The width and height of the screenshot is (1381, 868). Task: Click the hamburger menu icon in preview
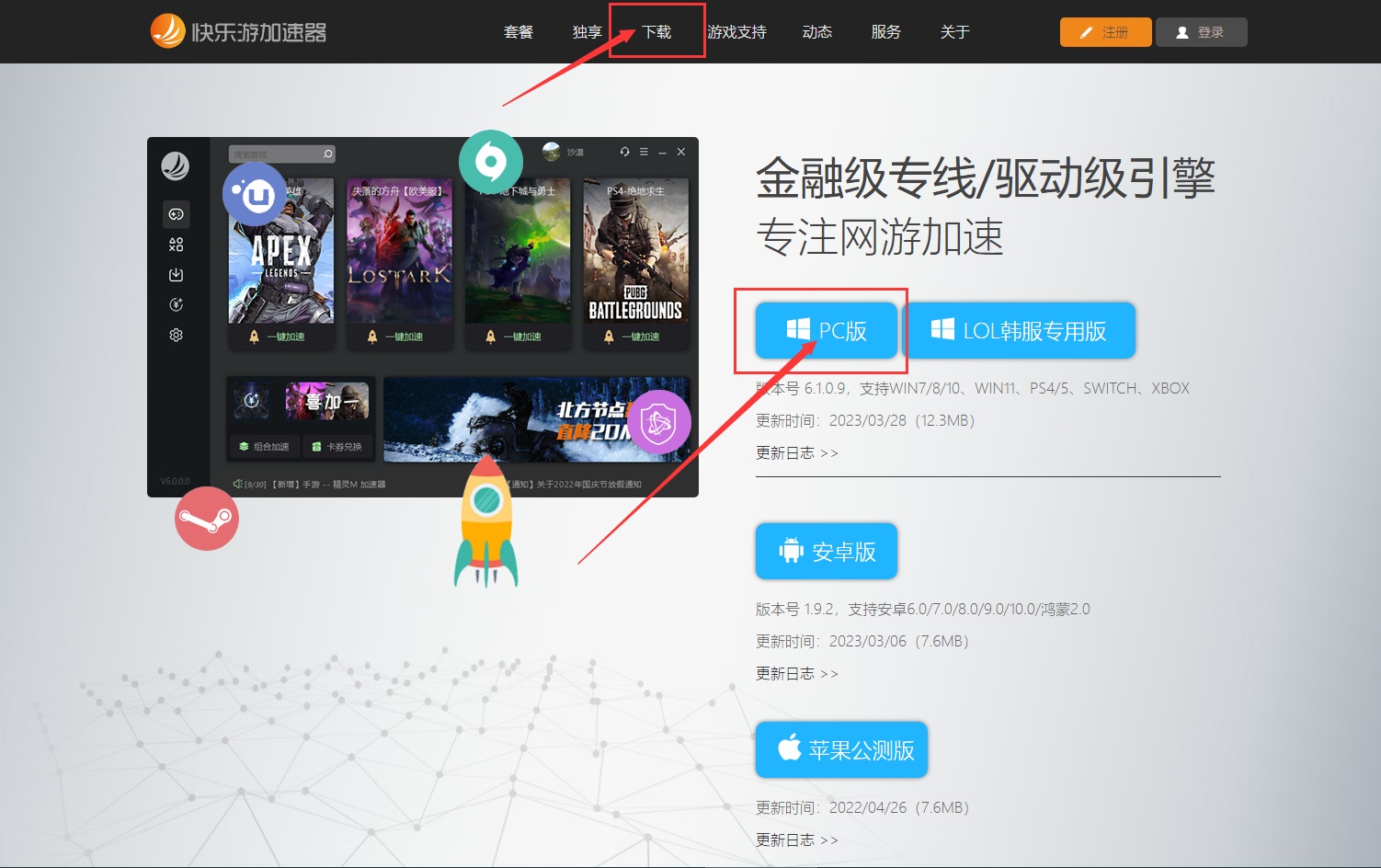(x=644, y=152)
